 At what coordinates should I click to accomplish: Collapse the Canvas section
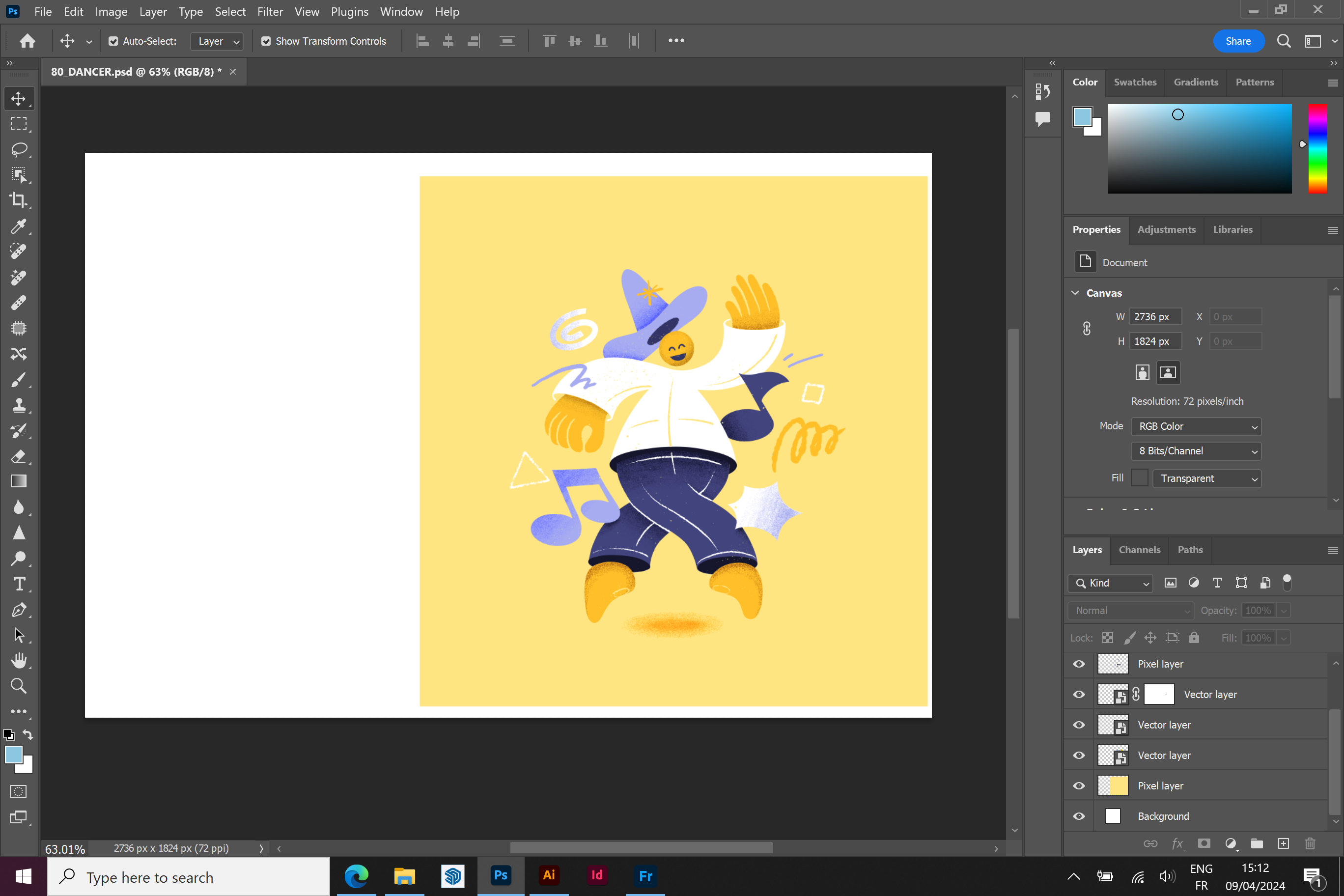1075,293
